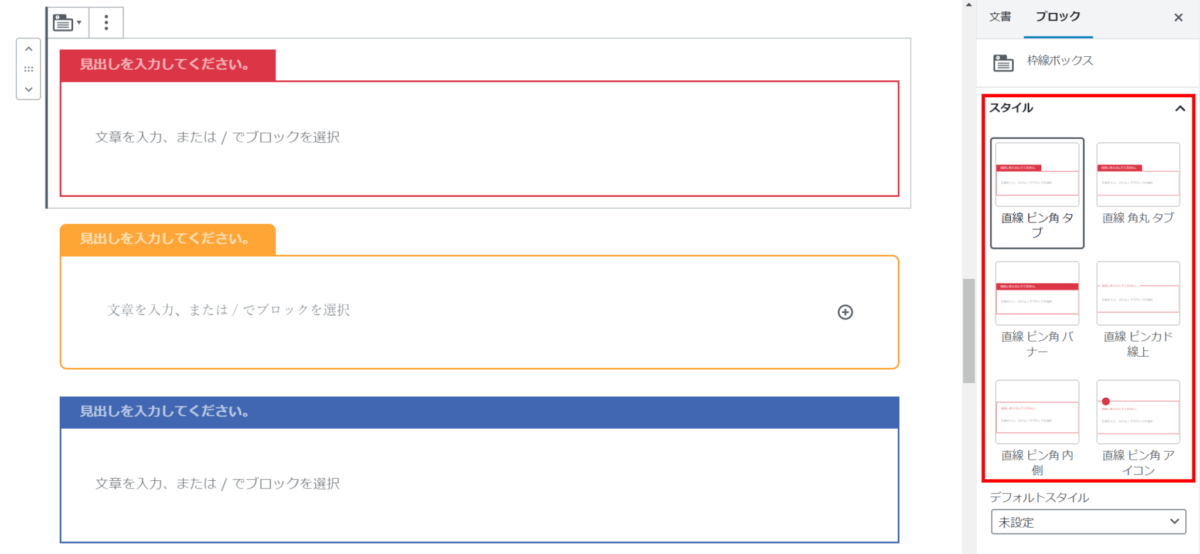Close the settings sidebar
This screenshot has width=1200, height=554.
(1178, 17)
